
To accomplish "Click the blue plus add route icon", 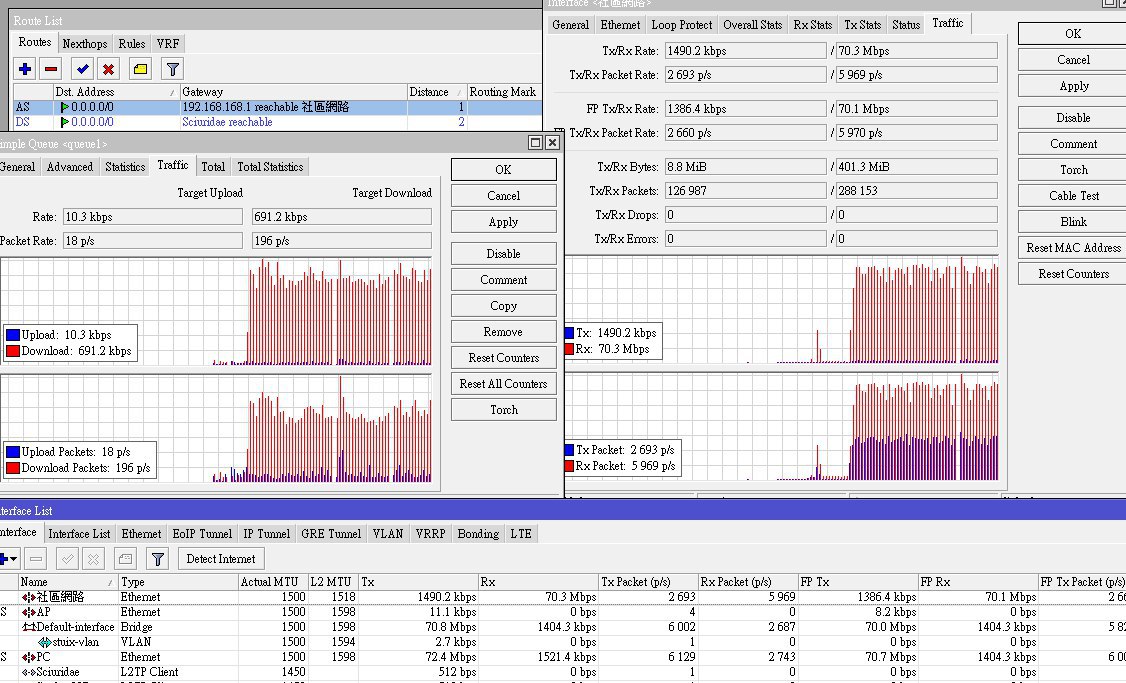I will click(25, 69).
